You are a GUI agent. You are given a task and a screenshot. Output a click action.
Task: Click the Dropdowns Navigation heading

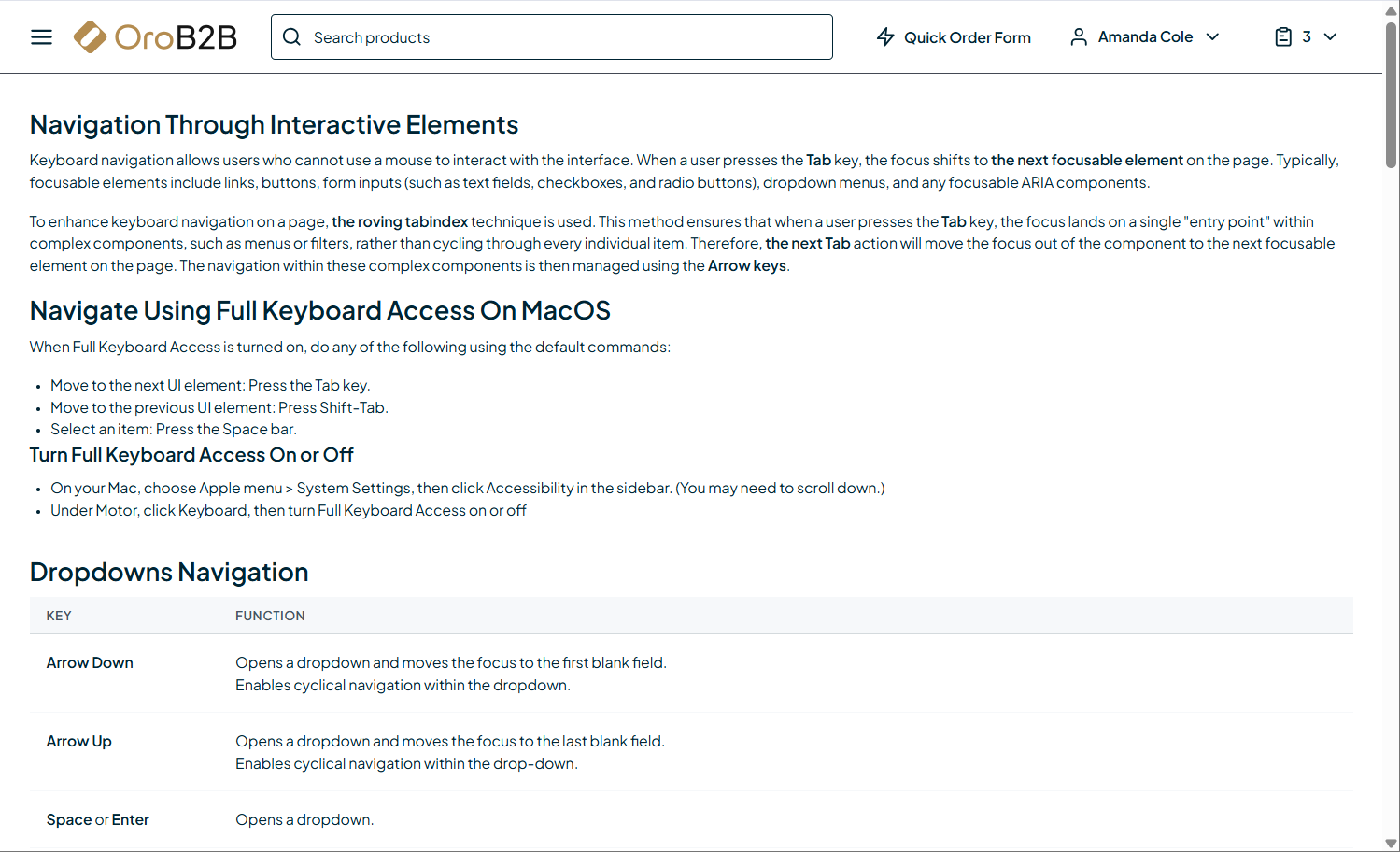pos(169,572)
